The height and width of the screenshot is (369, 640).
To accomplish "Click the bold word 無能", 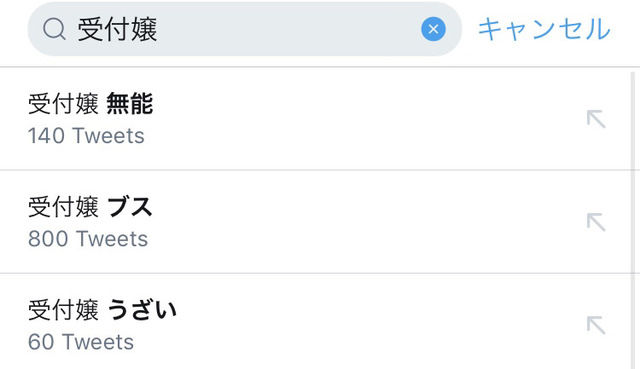I will click(130, 104).
